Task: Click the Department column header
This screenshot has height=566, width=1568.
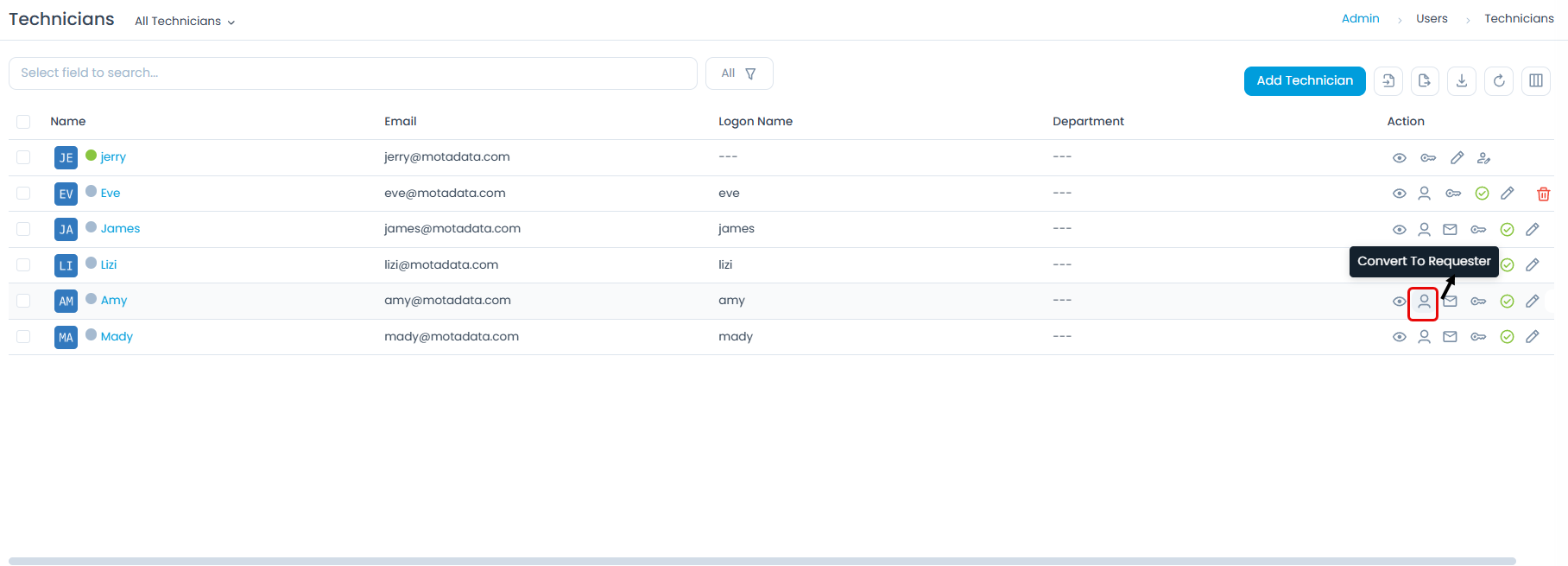Action: (x=1088, y=121)
